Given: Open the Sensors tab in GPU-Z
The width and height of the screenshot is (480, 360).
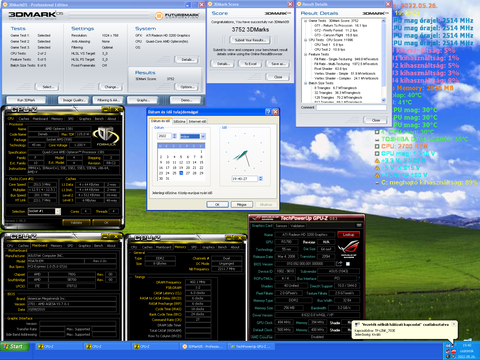Looking at the screenshot, I should click(281, 226).
